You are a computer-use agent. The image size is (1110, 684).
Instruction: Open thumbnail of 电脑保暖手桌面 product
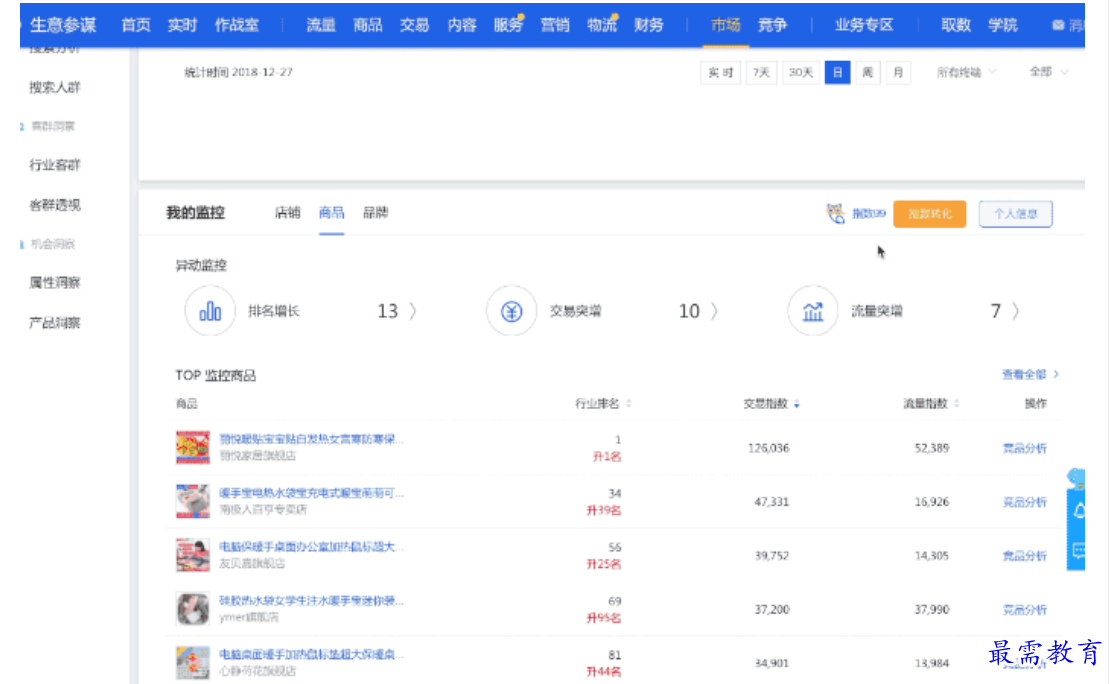(x=193, y=555)
